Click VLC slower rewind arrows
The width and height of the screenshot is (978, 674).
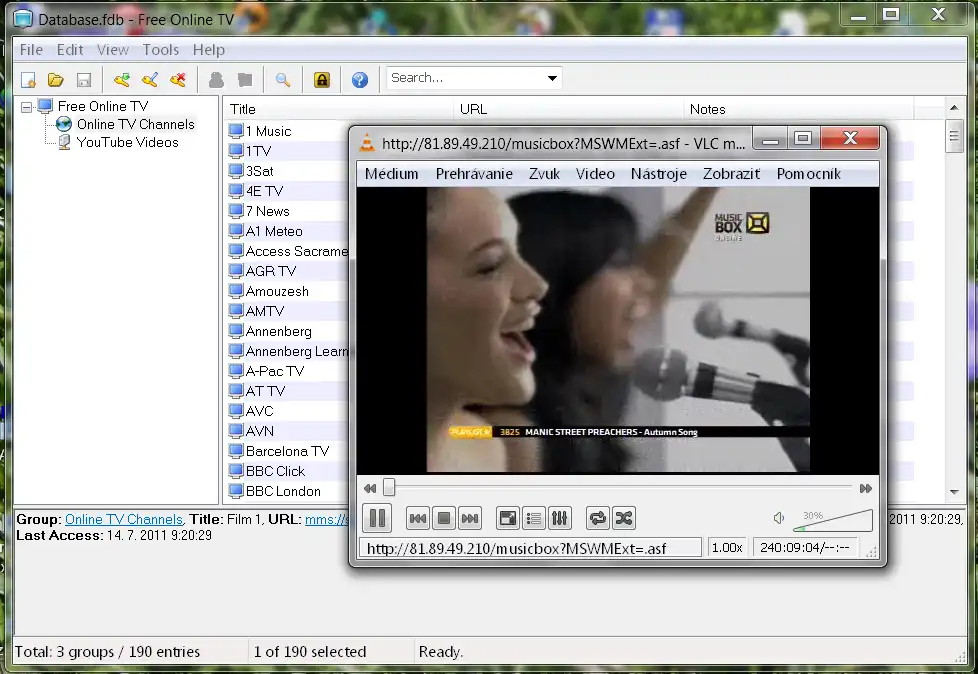(x=370, y=488)
